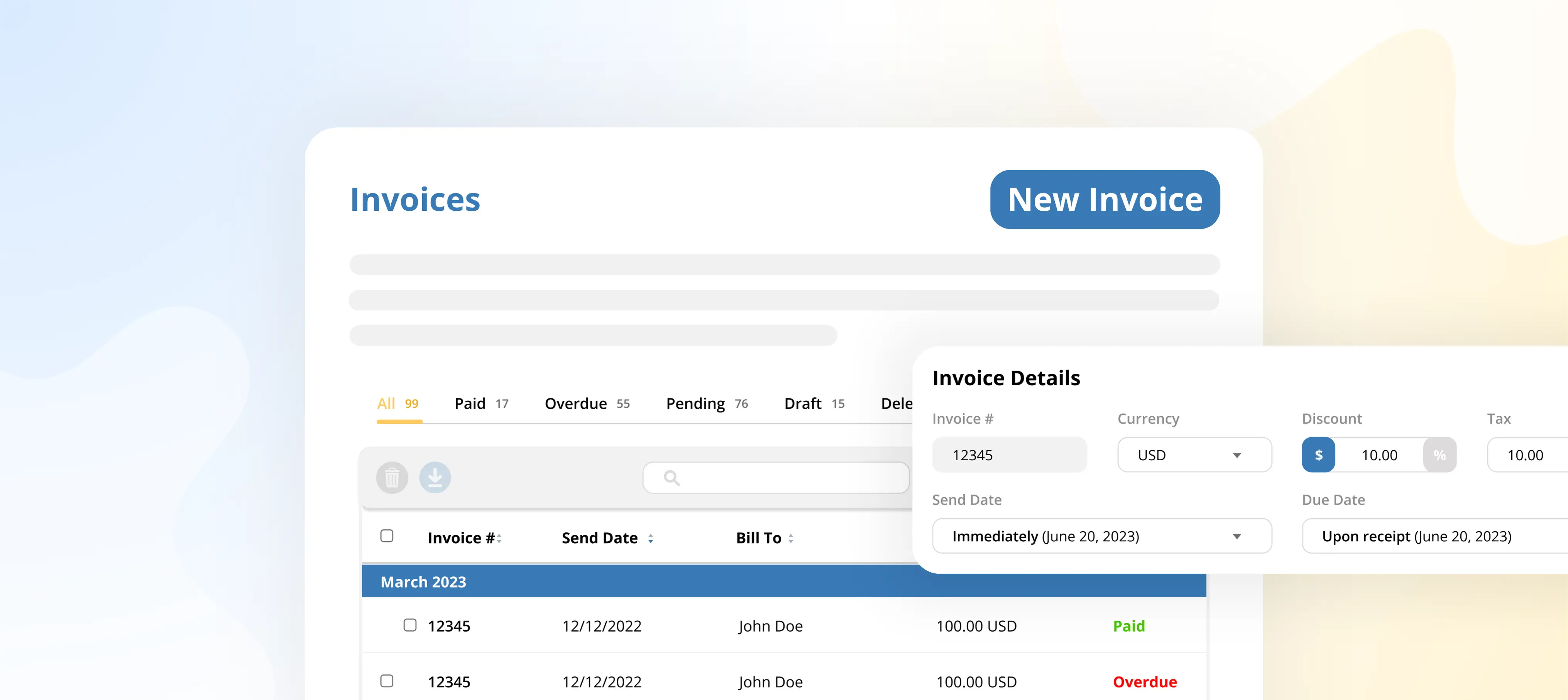Screen dimensions: 1568x700
Task: Open the Send Date Immediately dropdown
Action: [1102, 536]
